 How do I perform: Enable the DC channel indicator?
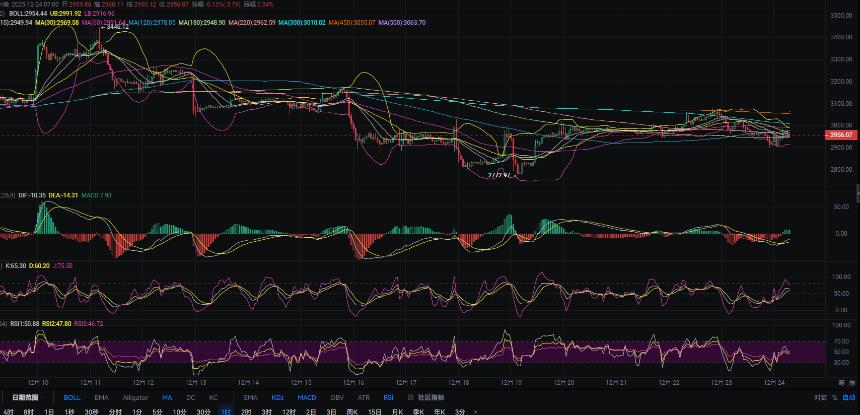[191, 397]
